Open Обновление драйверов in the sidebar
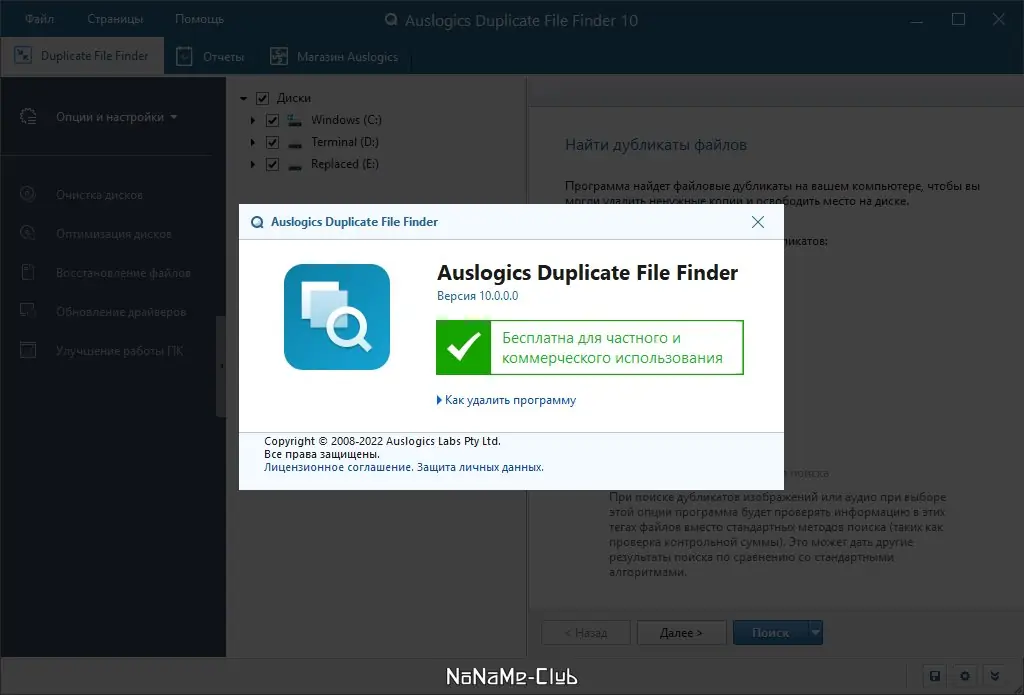This screenshot has height=695, width=1024. point(121,312)
